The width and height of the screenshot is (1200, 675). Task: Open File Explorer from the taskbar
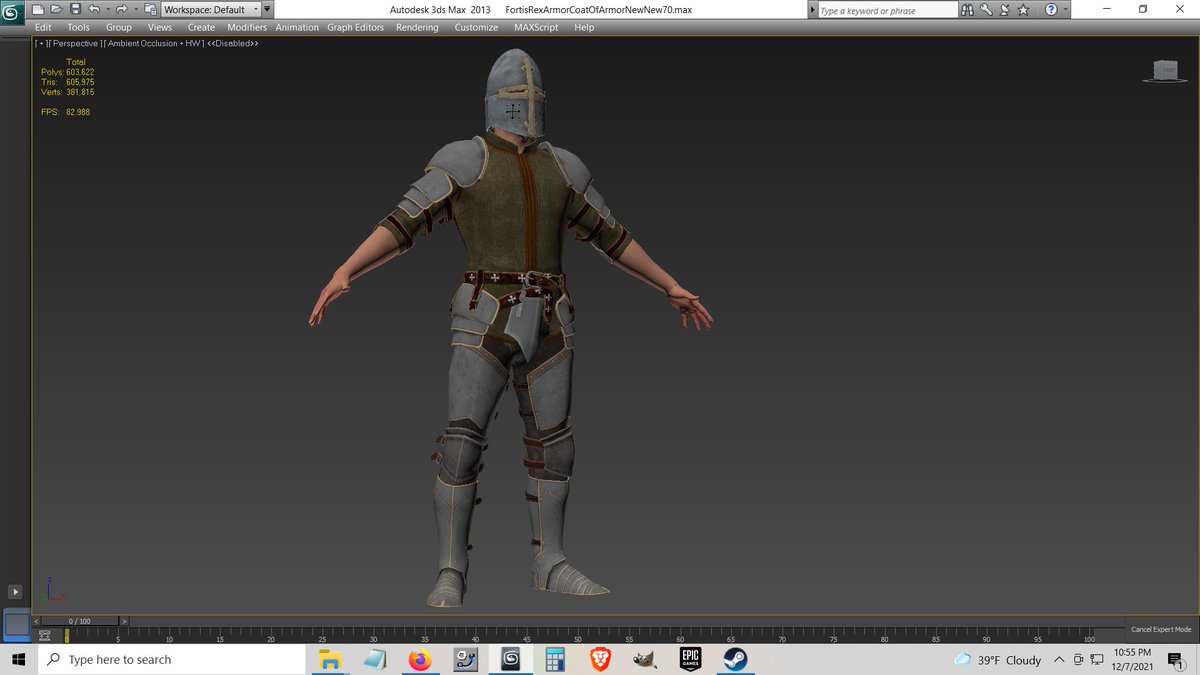[x=329, y=659]
